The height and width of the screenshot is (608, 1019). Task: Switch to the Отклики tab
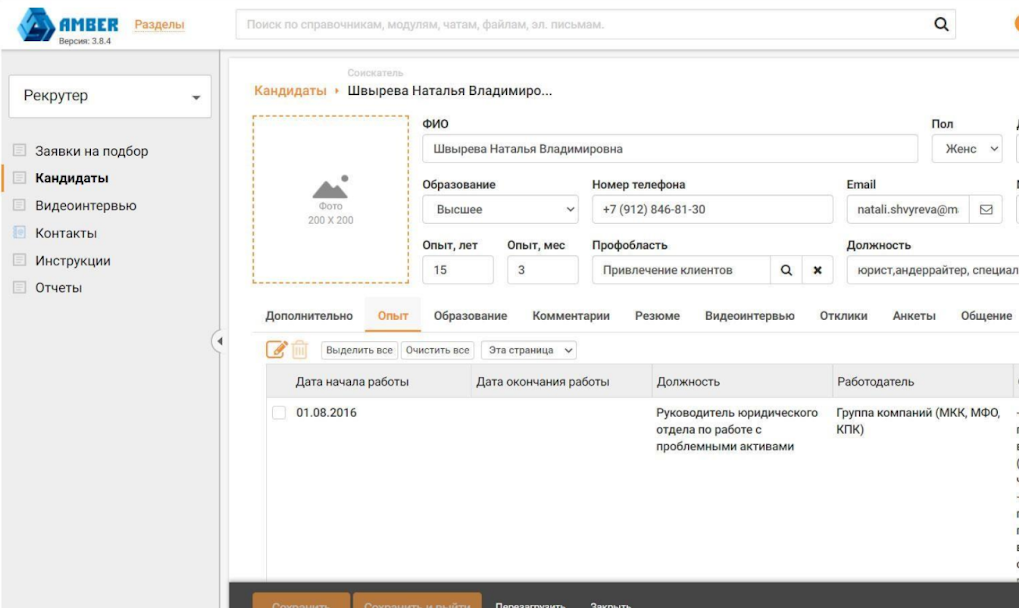(x=843, y=316)
